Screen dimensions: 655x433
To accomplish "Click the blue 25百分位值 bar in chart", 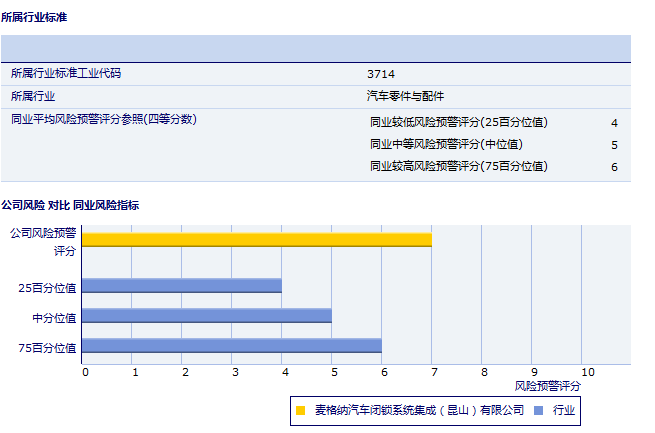I will (181, 285).
